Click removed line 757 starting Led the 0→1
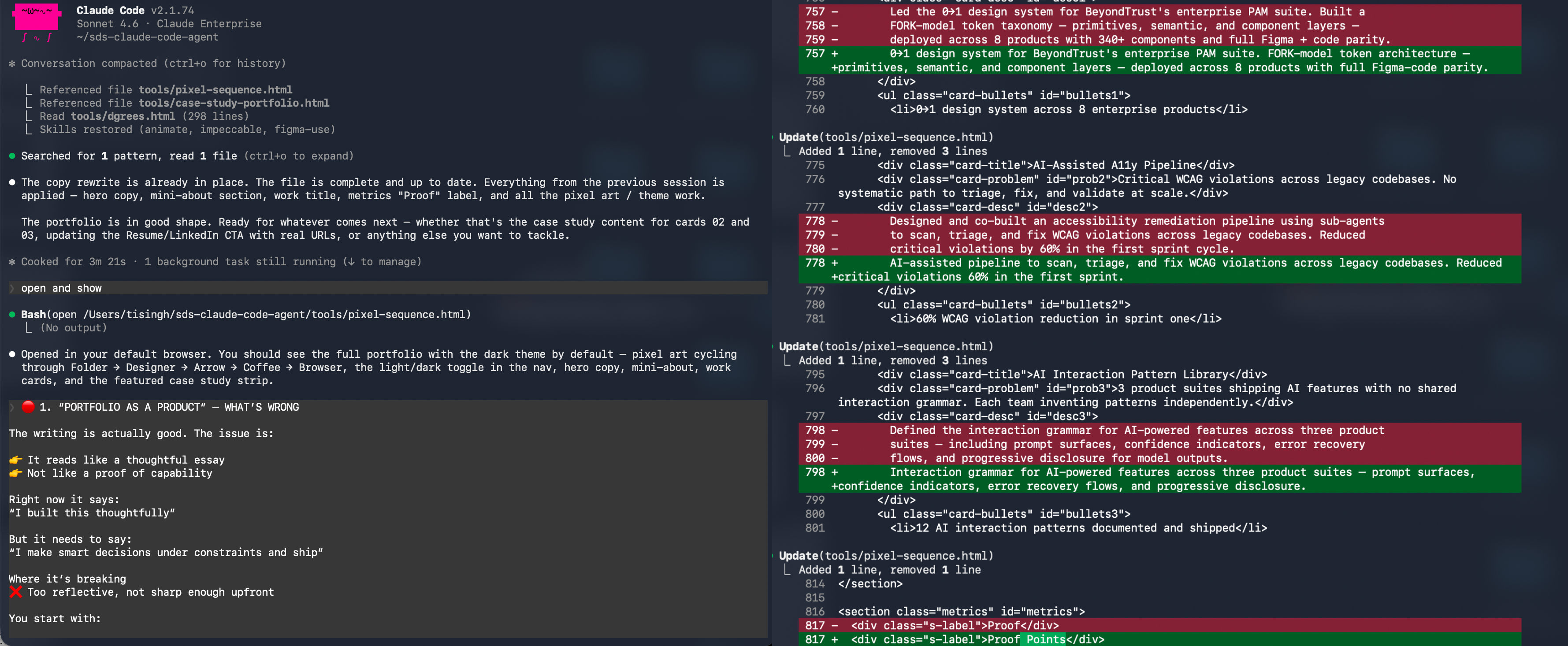Image resolution: width=1568 pixels, height=646 pixels. pos(1159,11)
